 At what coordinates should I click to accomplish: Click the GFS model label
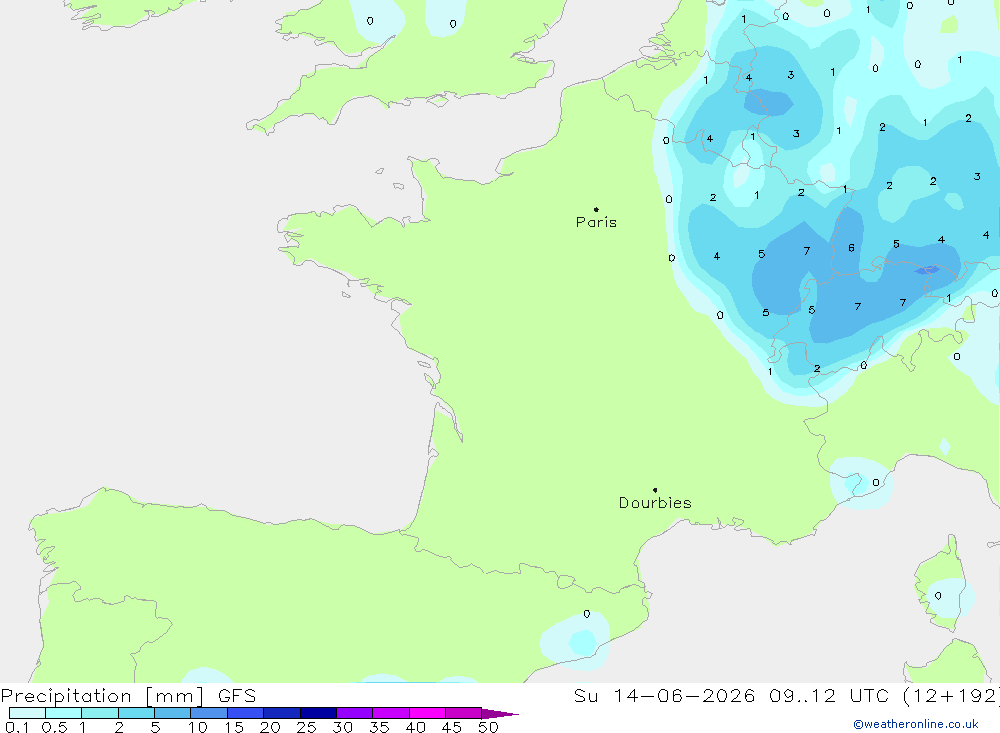[237, 695]
